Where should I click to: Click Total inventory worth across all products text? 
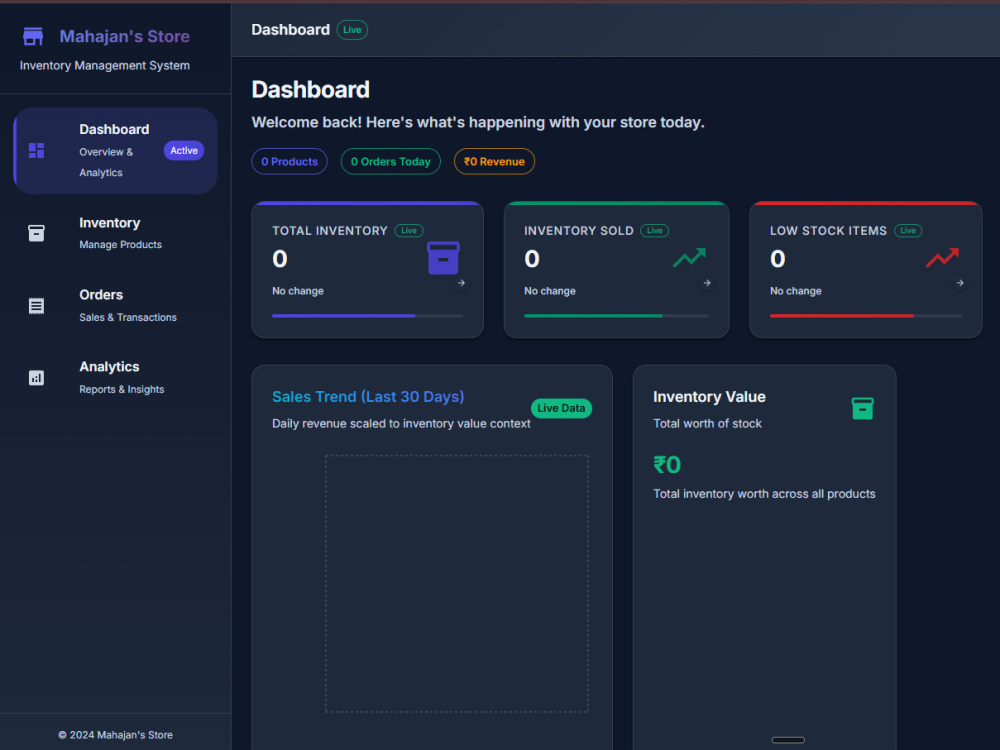764,494
